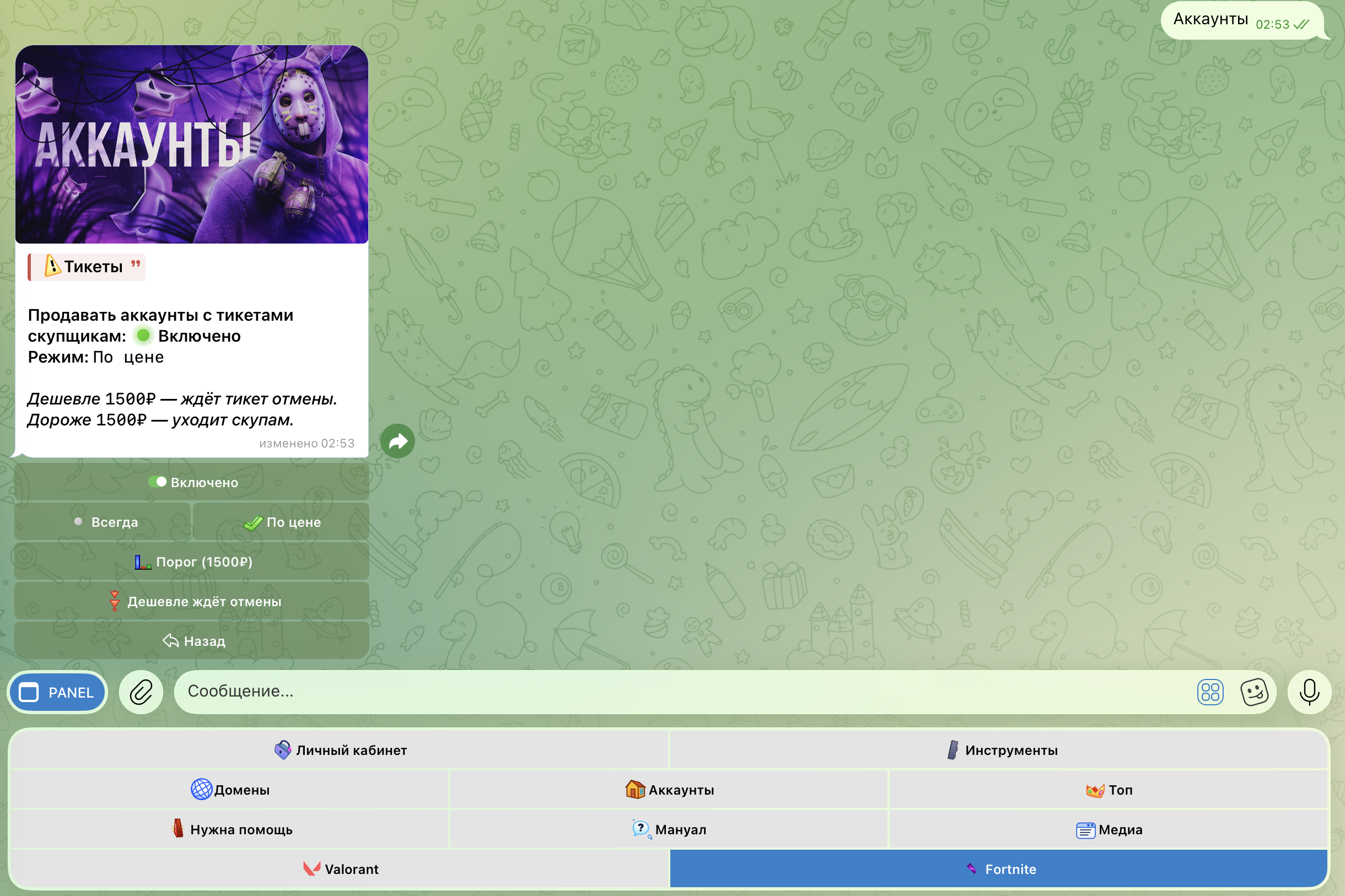Open the Топ keyboard button

click(1109, 790)
